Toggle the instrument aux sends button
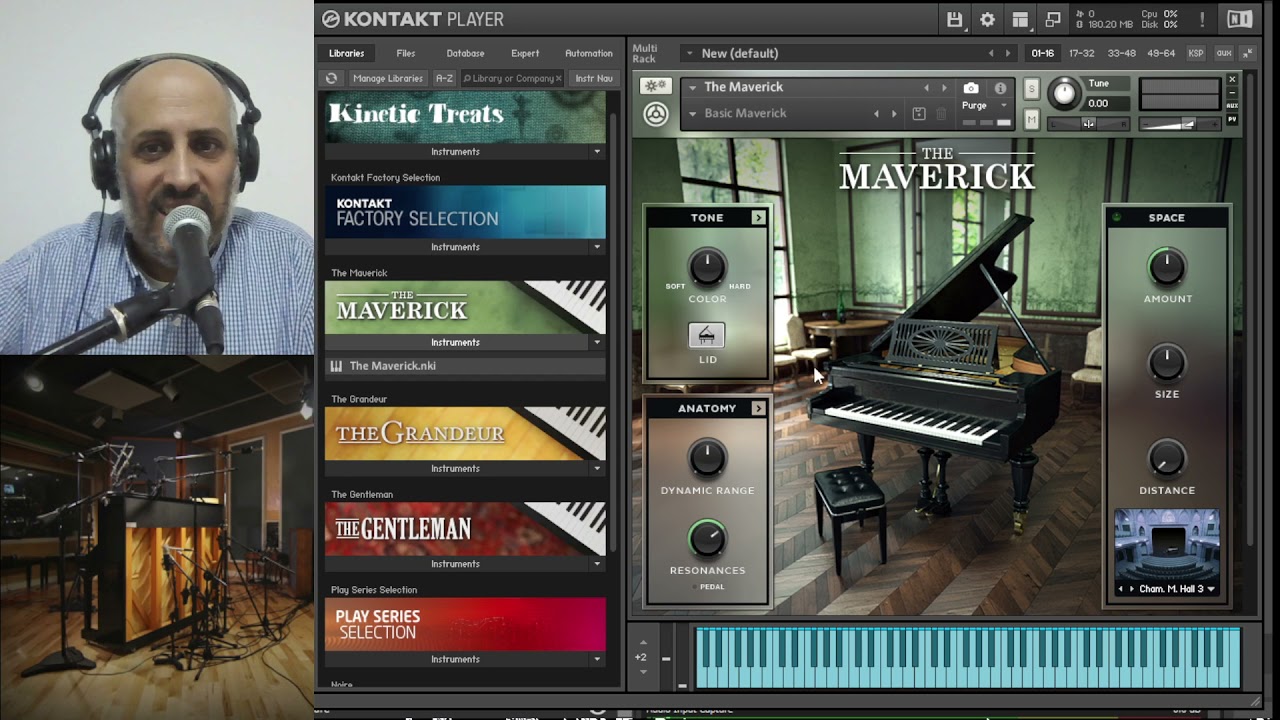The width and height of the screenshot is (1280, 720). pyautogui.click(x=1232, y=105)
